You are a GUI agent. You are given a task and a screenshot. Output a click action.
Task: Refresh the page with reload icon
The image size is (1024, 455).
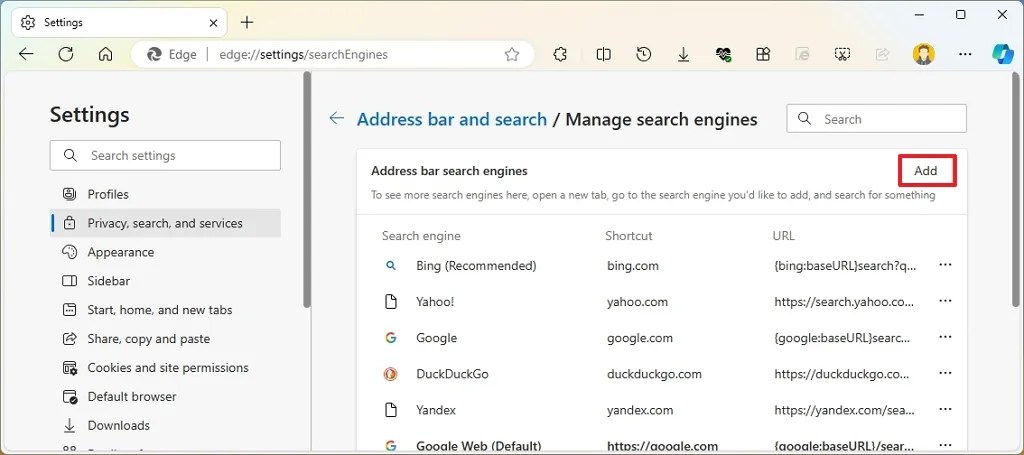click(66, 54)
